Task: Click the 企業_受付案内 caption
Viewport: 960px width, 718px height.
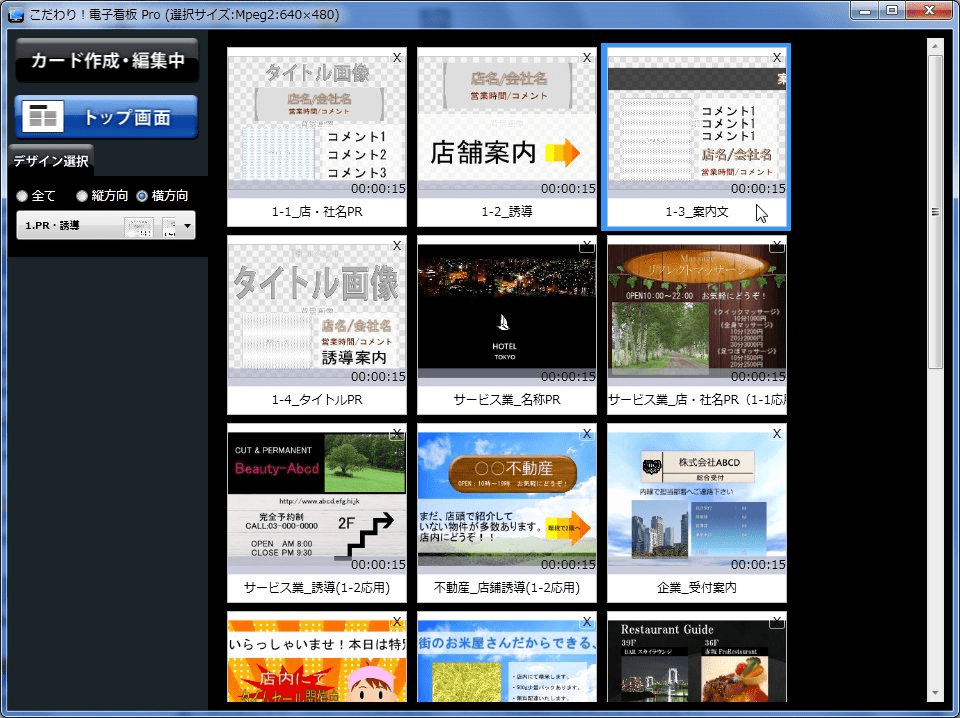Action: pos(696,588)
